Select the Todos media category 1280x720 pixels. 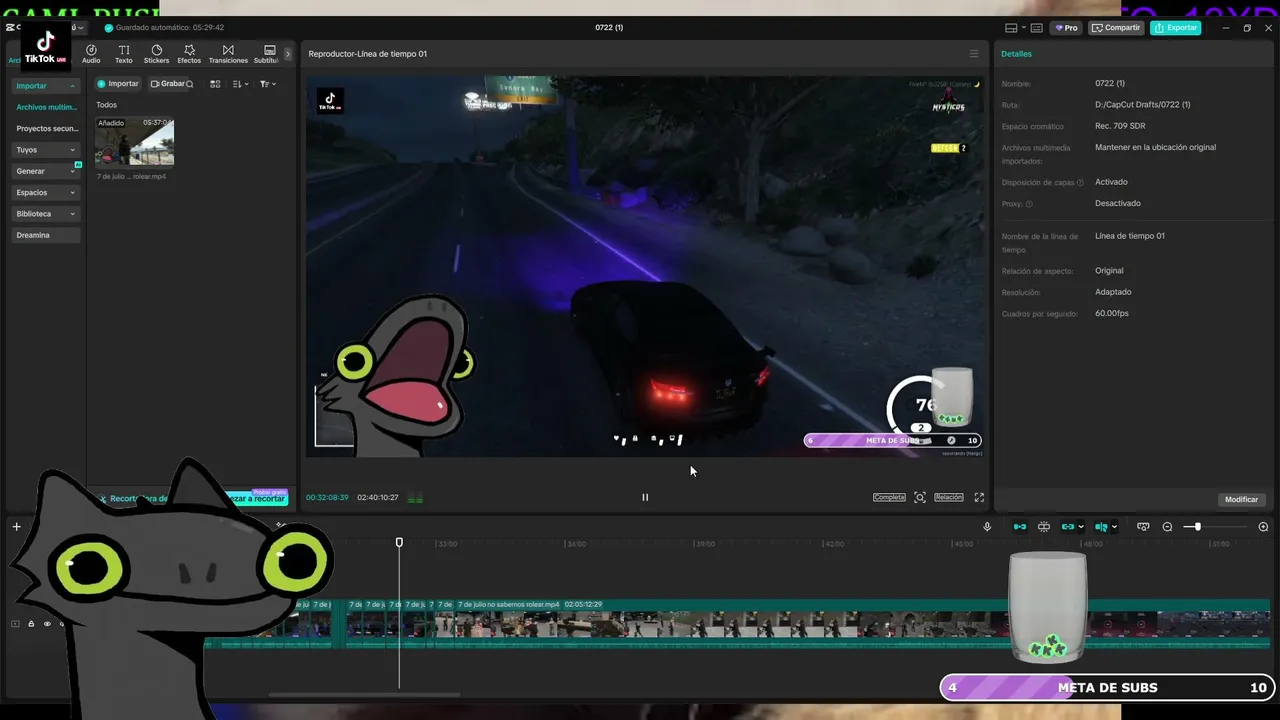106,105
